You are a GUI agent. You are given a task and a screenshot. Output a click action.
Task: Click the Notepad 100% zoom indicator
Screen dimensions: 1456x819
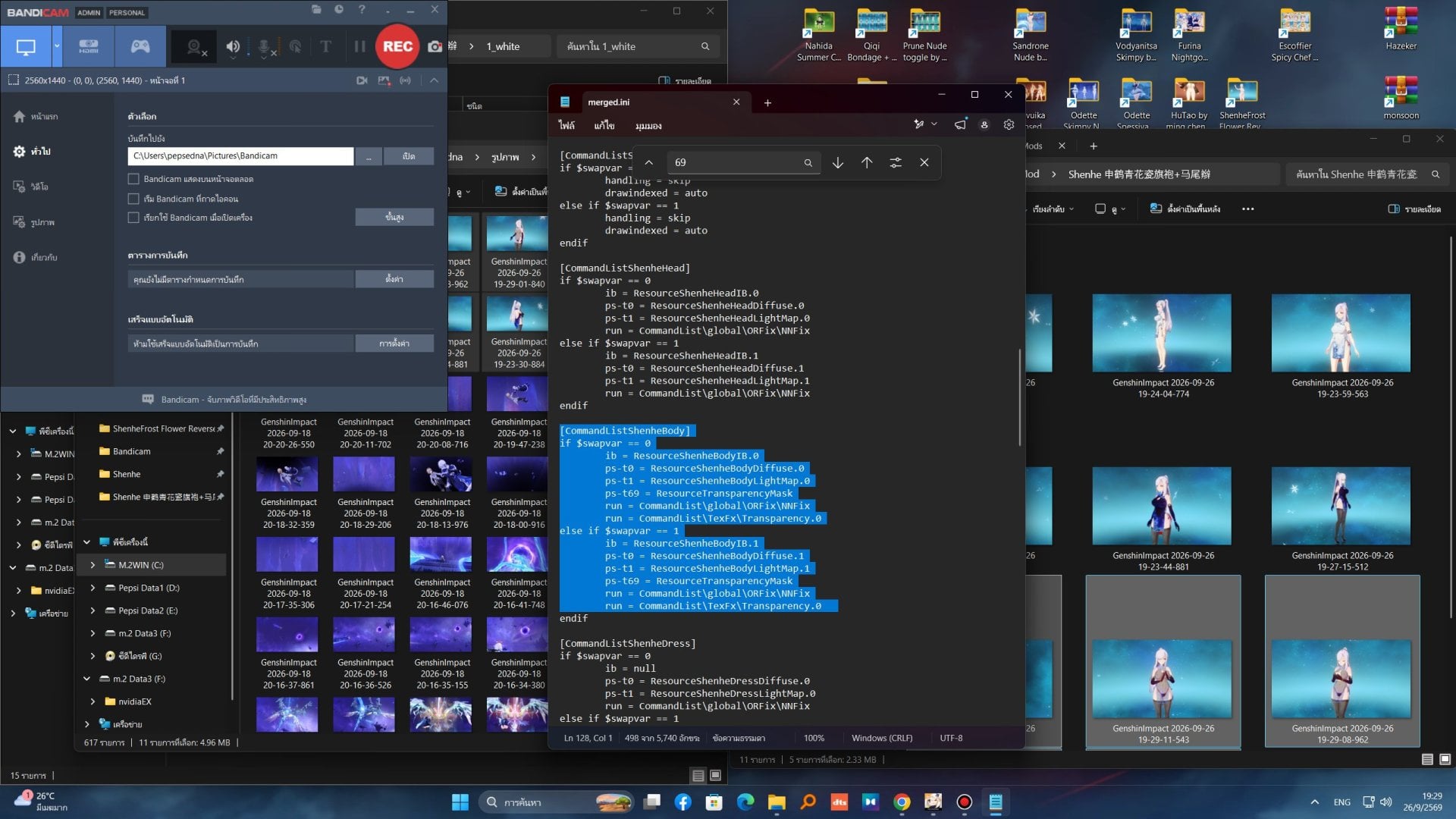(x=814, y=738)
